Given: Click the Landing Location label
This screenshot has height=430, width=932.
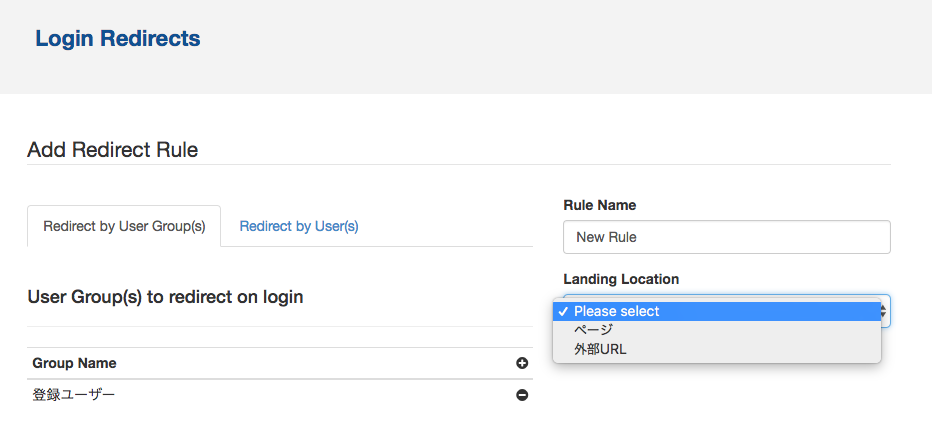Looking at the screenshot, I should (621, 279).
